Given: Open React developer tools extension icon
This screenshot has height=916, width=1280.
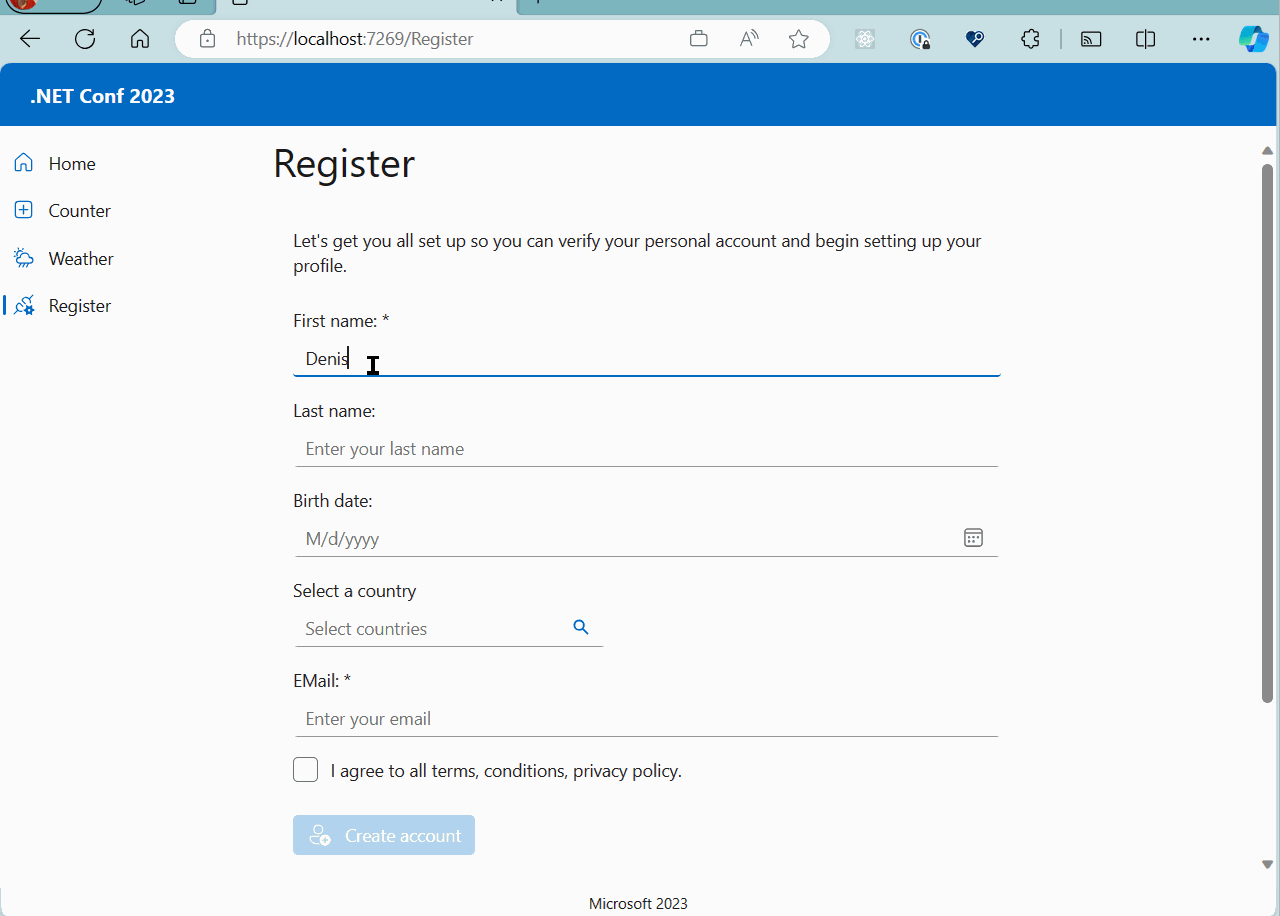Looking at the screenshot, I should click(866, 39).
